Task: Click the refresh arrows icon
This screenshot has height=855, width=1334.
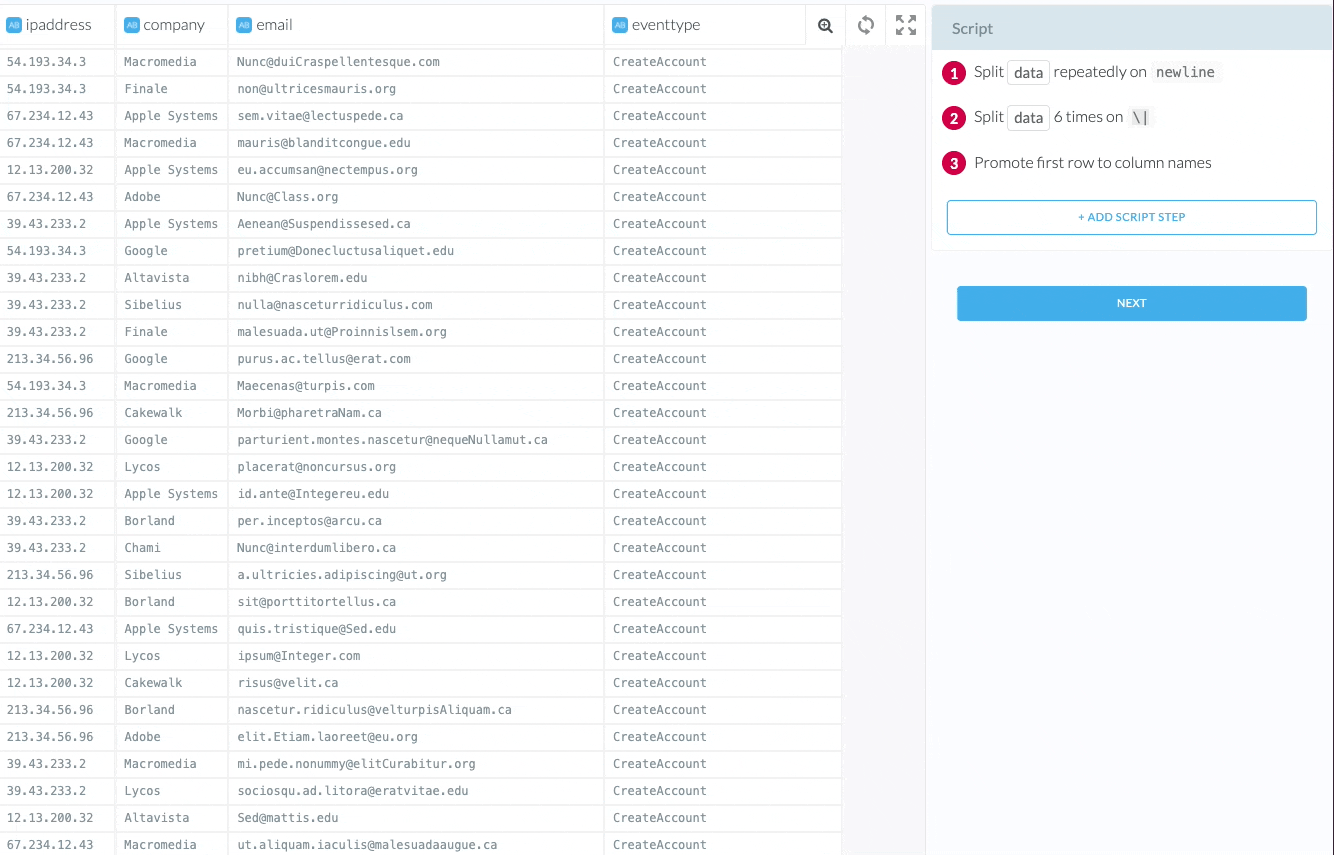Action: tap(866, 25)
